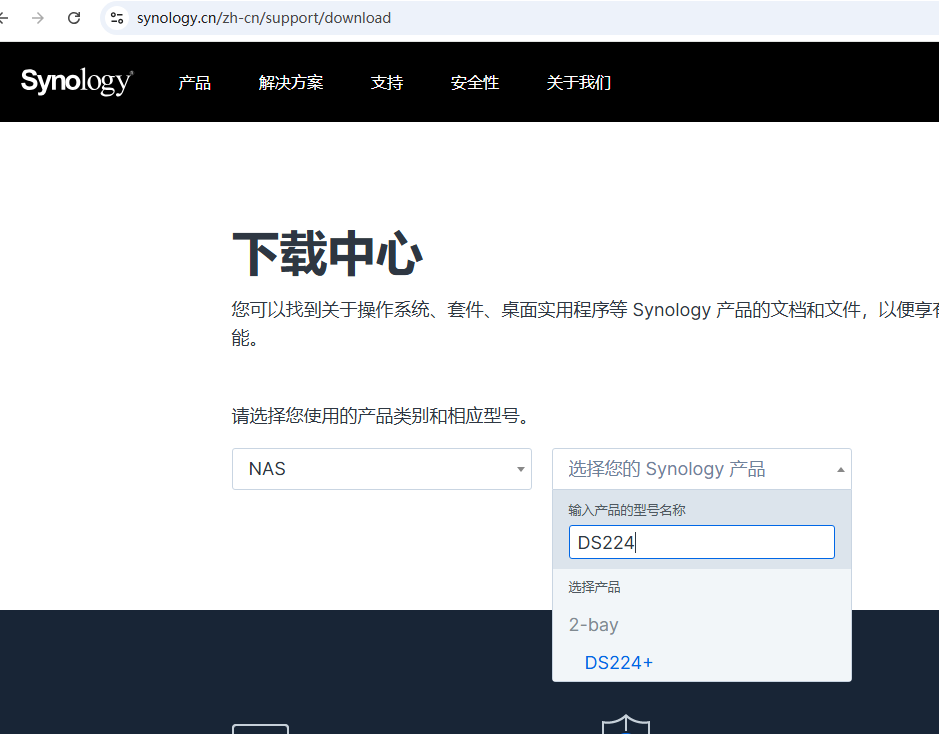Choose DS224+ from the product list
The height and width of the screenshot is (734, 939).
coord(618,662)
